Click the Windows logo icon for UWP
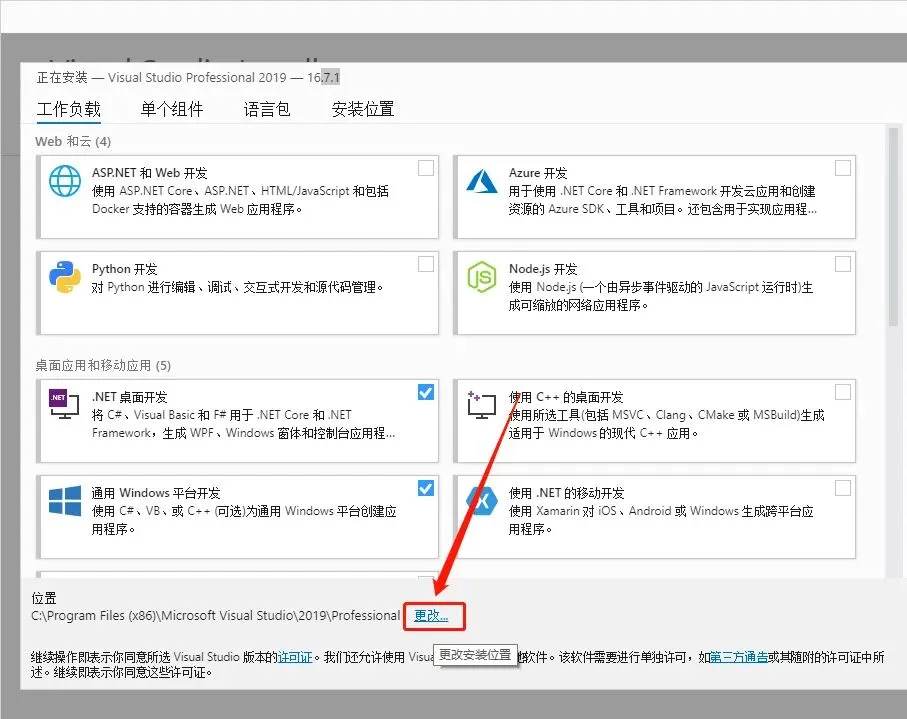 pos(65,500)
